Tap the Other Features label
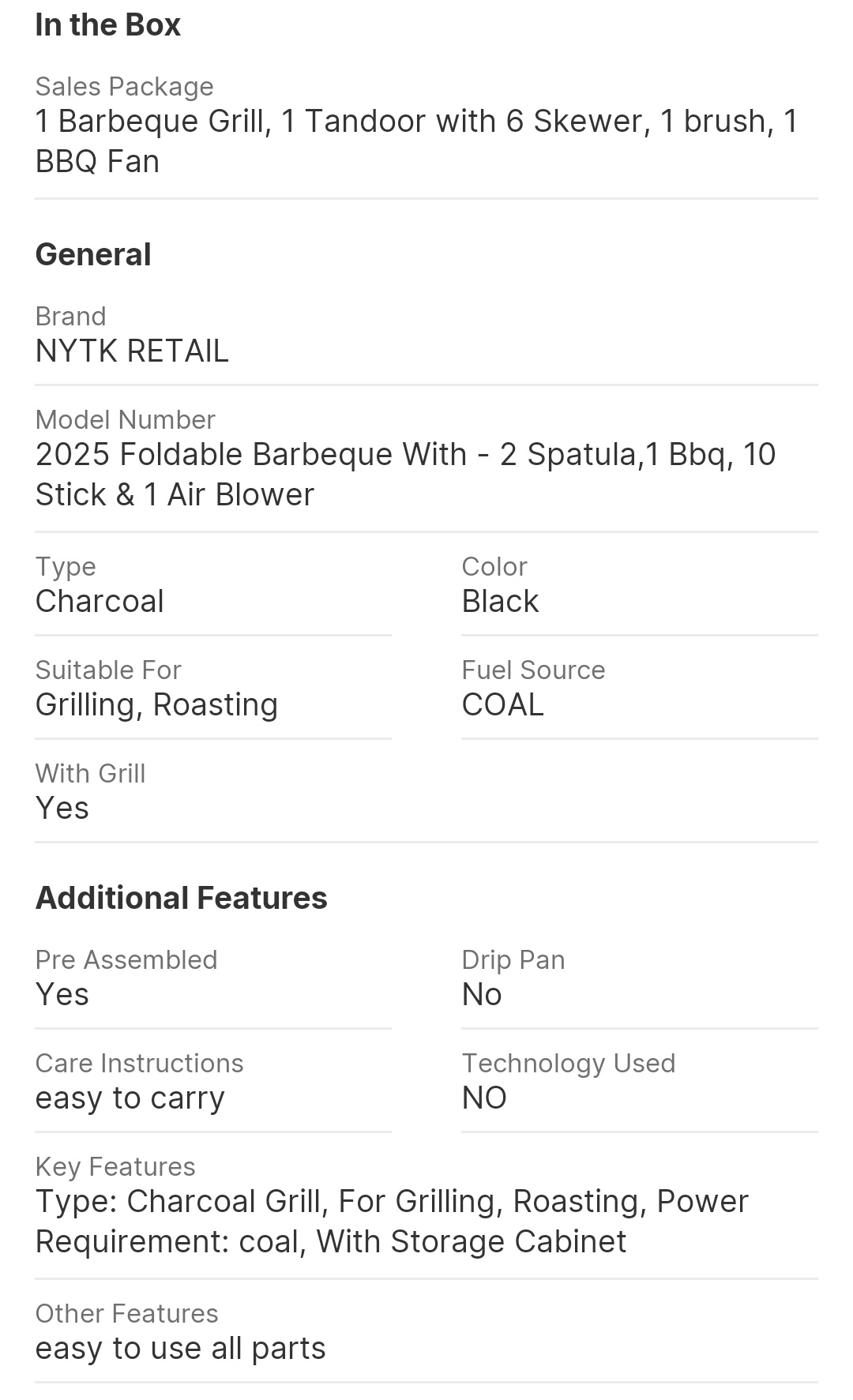 point(126,1313)
